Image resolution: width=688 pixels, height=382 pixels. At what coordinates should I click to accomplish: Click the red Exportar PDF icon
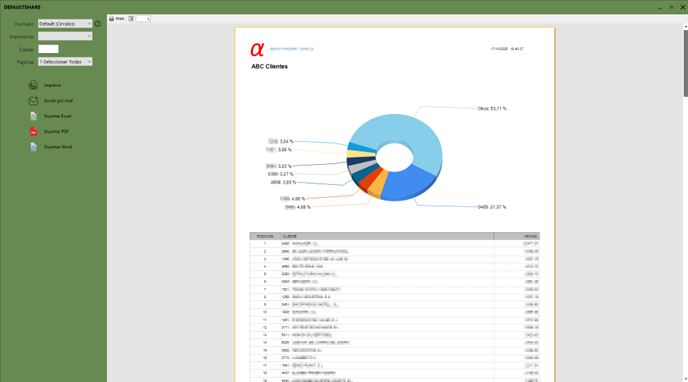(x=33, y=132)
